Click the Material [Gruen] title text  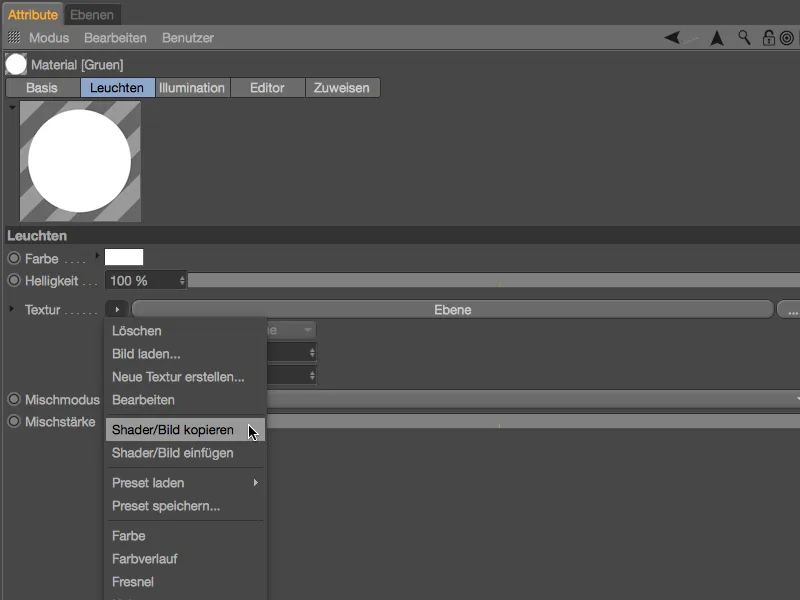pyautogui.click(x=77, y=65)
